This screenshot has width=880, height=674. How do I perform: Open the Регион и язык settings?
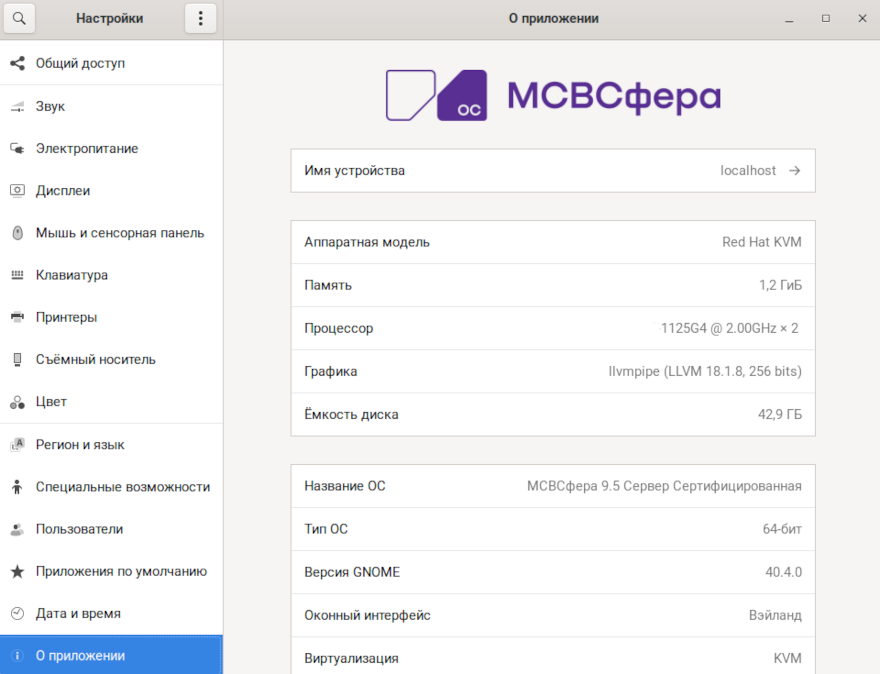coord(80,444)
